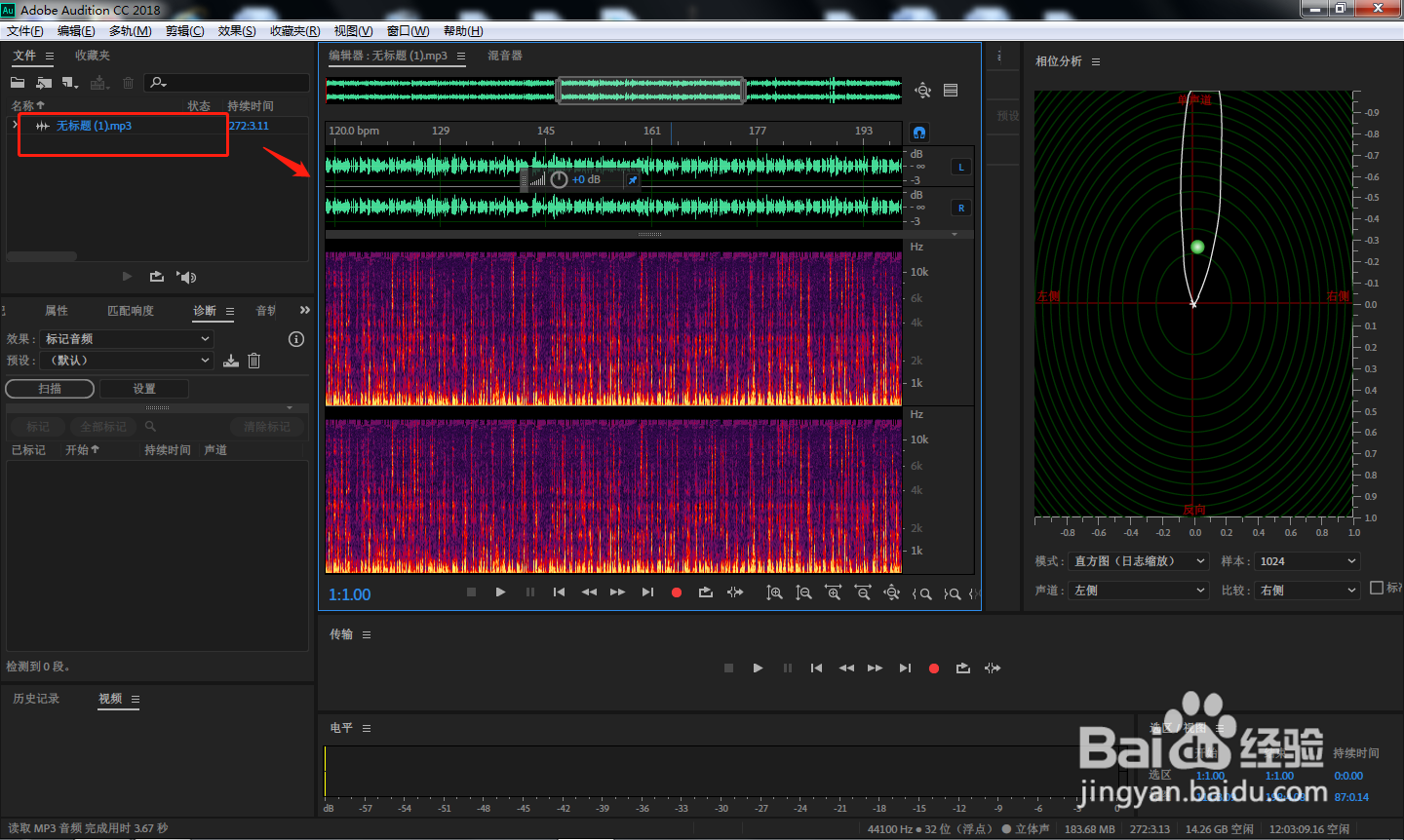Click the Files panel search field
The height and width of the screenshot is (840, 1404).
coord(227,83)
